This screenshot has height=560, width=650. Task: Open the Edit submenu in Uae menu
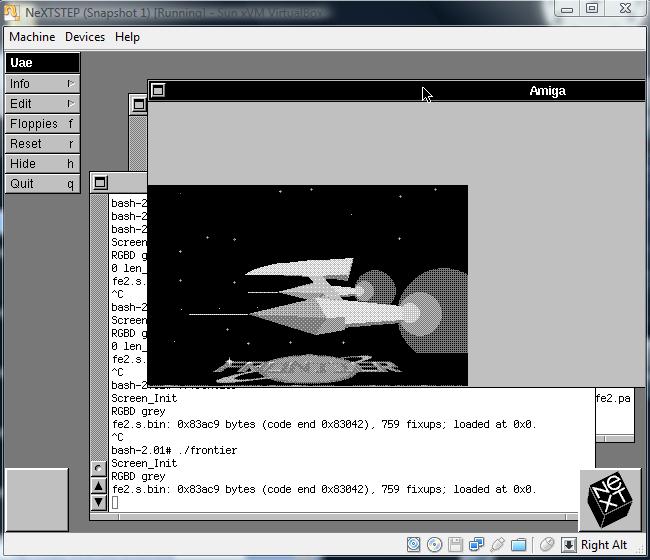42,104
